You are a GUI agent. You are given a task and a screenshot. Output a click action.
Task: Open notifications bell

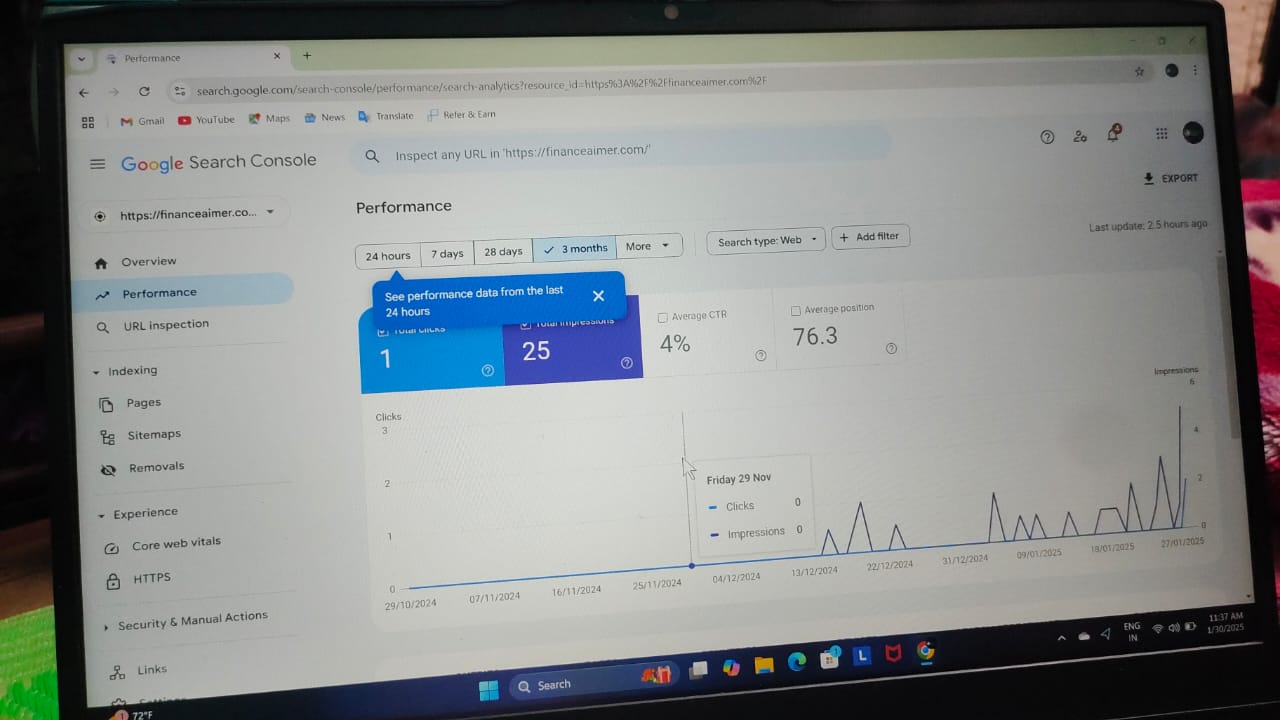tap(1113, 134)
